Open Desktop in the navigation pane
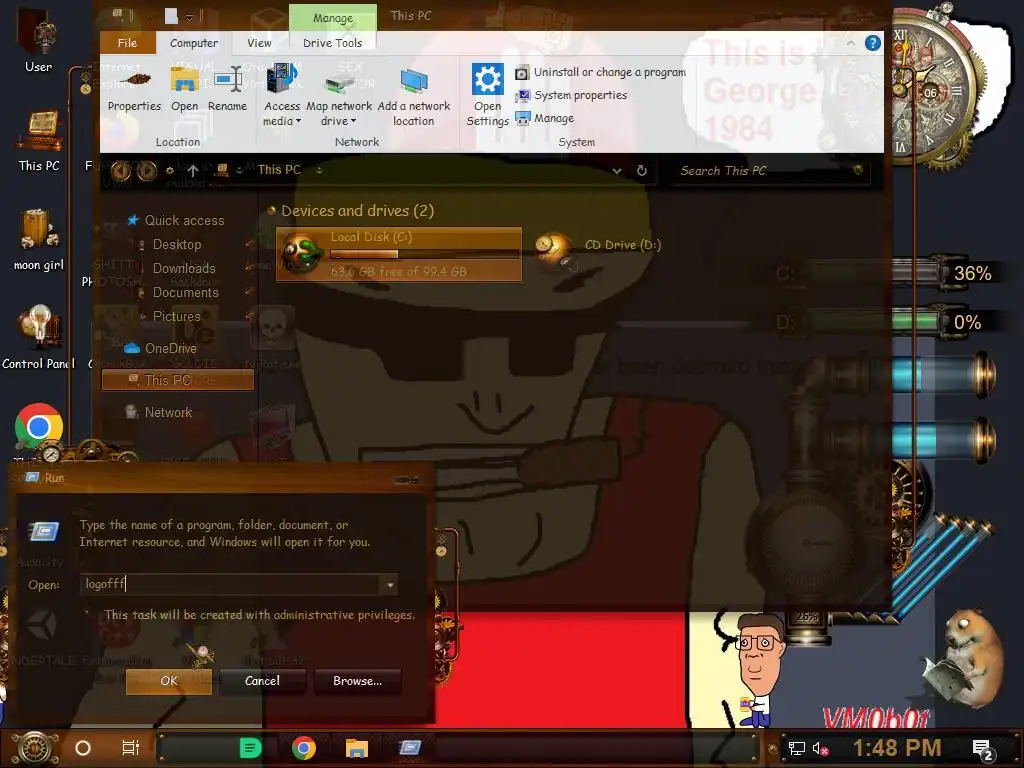 (x=177, y=245)
